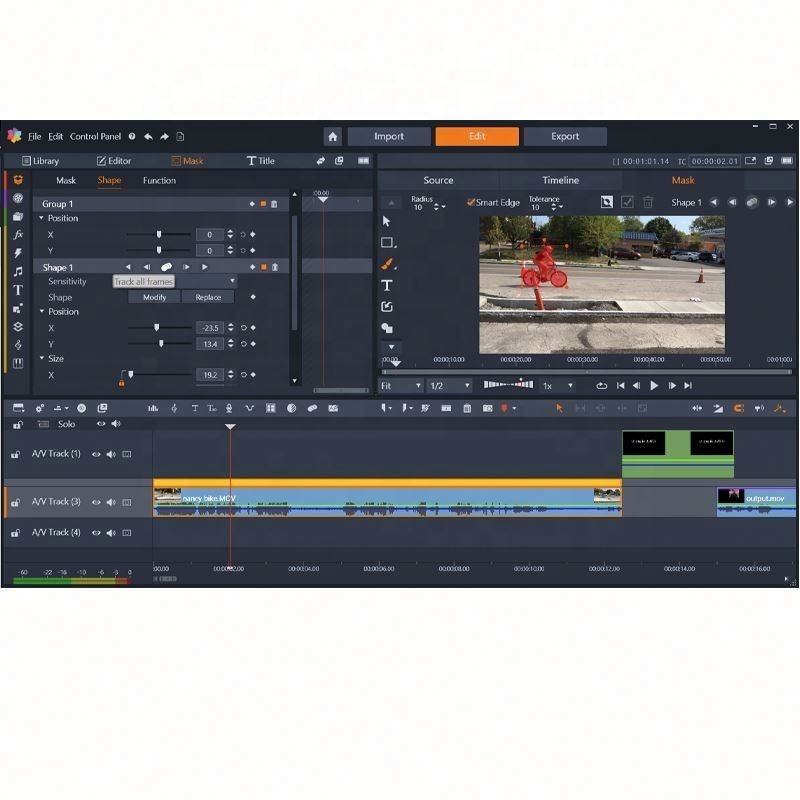Click the Shape 1 Position X slider
This screenshot has width=800, height=800.
[x=157, y=328]
